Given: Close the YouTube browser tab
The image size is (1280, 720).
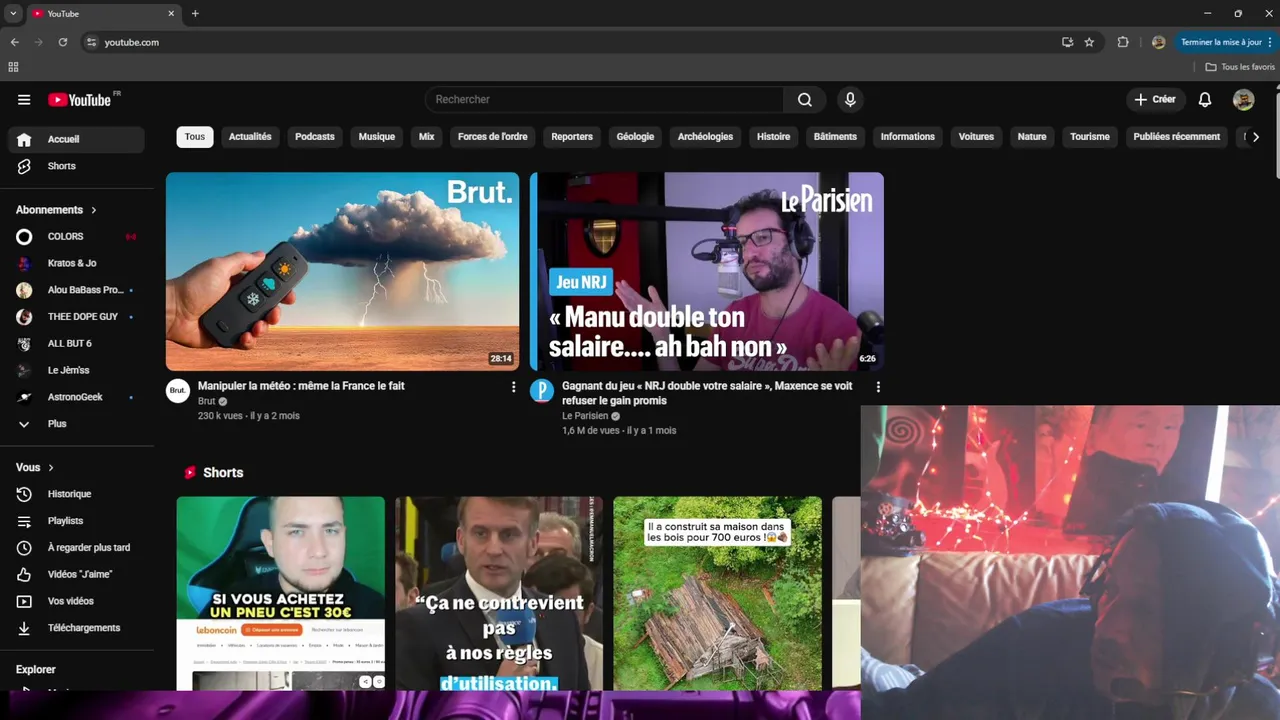Looking at the screenshot, I should tap(171, 14).
